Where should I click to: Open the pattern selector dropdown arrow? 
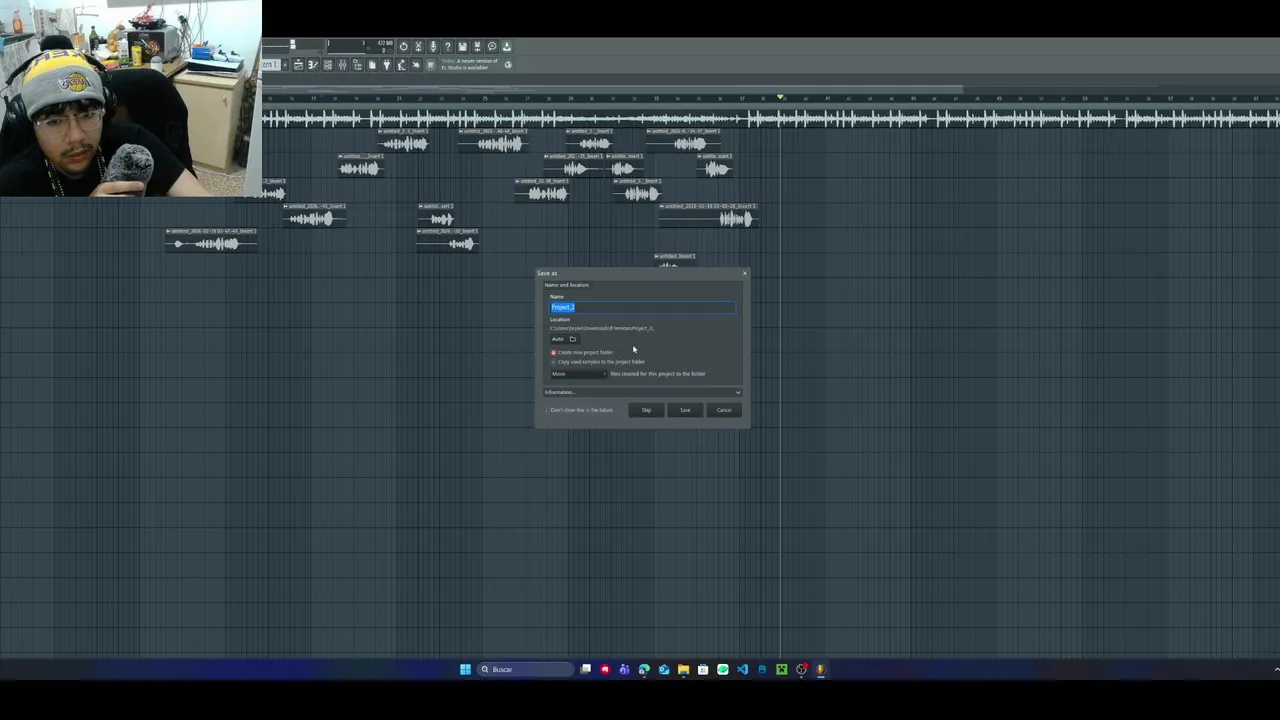pos(285,65)
